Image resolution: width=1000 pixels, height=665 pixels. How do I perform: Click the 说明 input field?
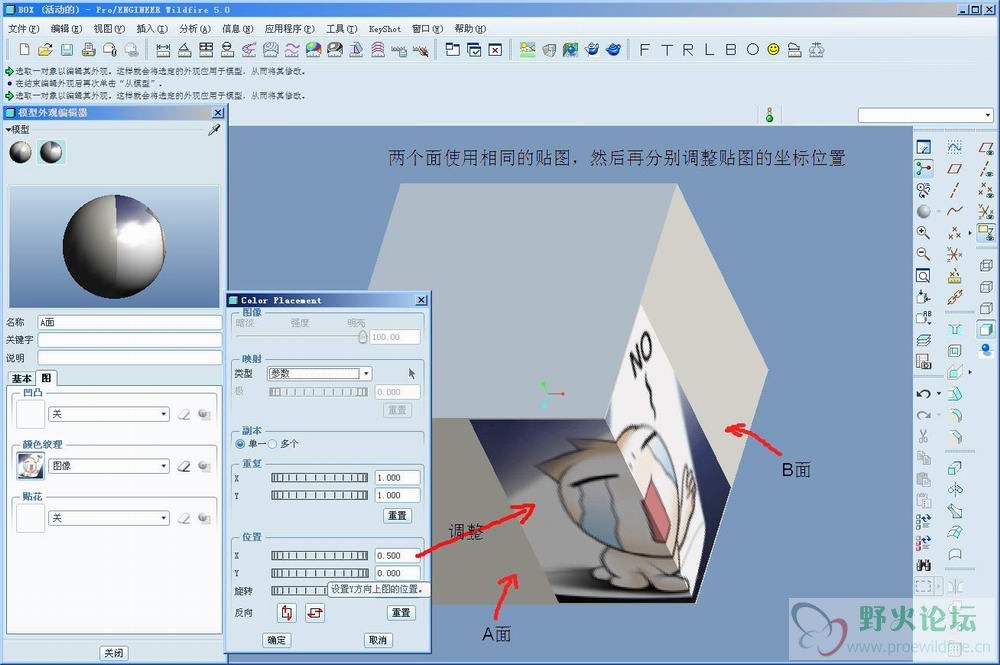tap(129, 358)
